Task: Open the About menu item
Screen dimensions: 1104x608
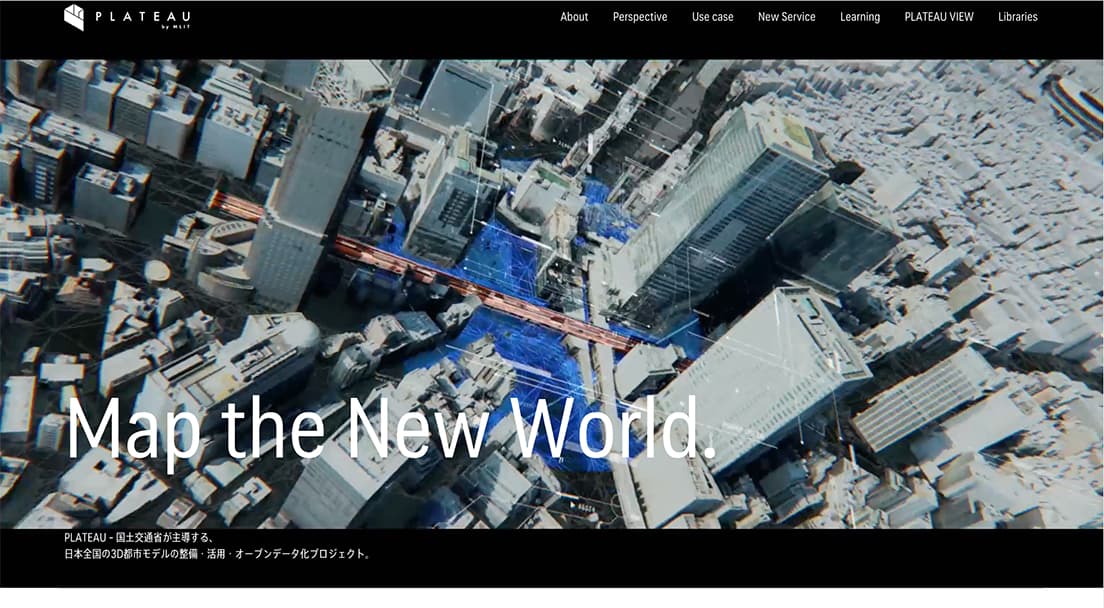Action: pyautogui.click(x=574, y=17)
